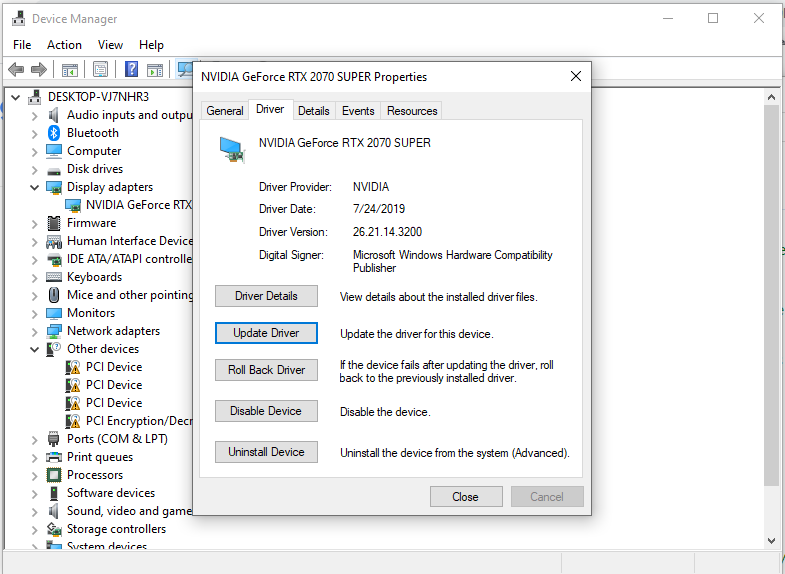Expand the Network adapters category
This screenshot has height=574, width=785.
35,331
